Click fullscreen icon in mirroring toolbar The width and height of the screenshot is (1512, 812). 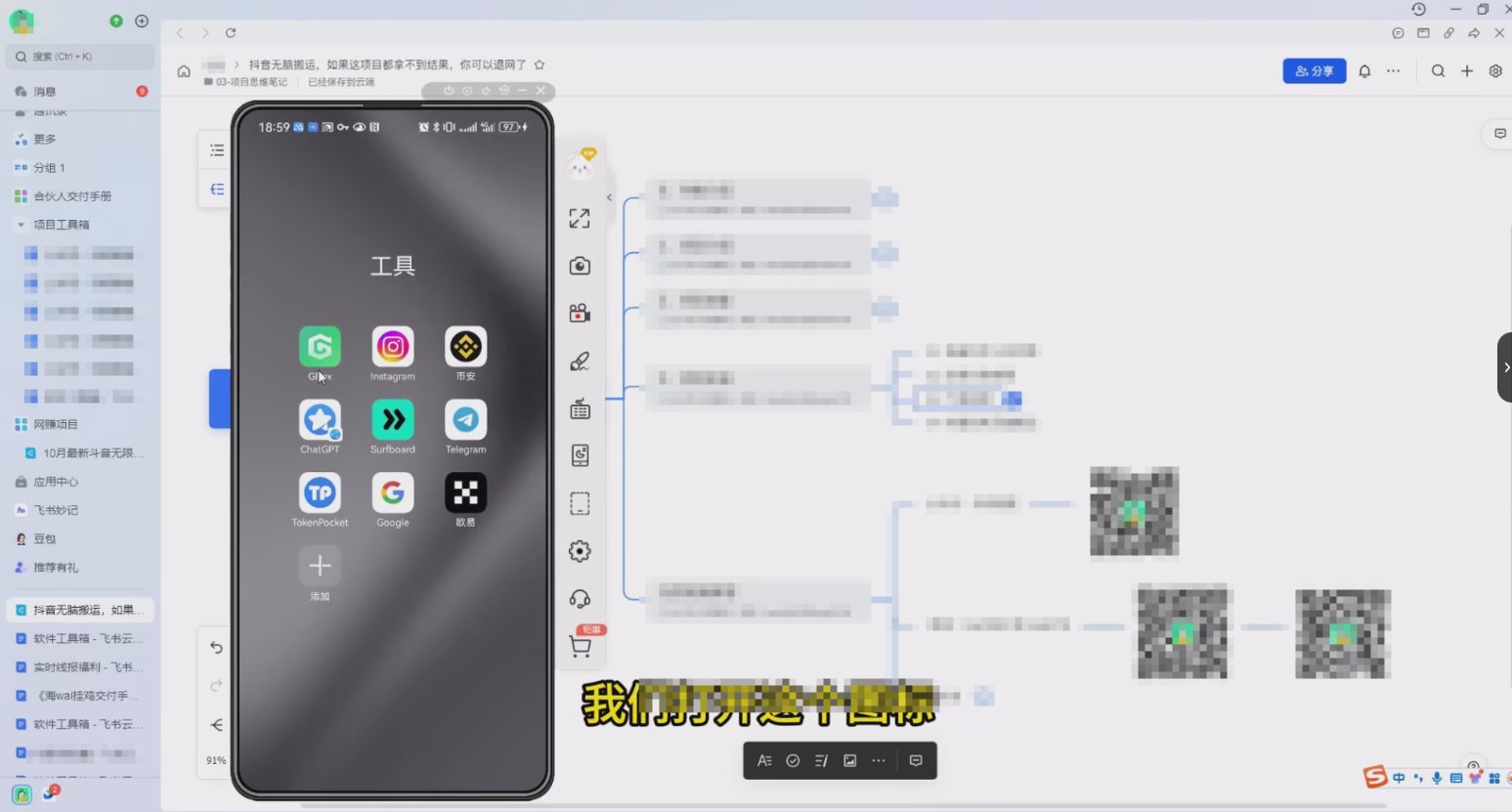point(580,219)
